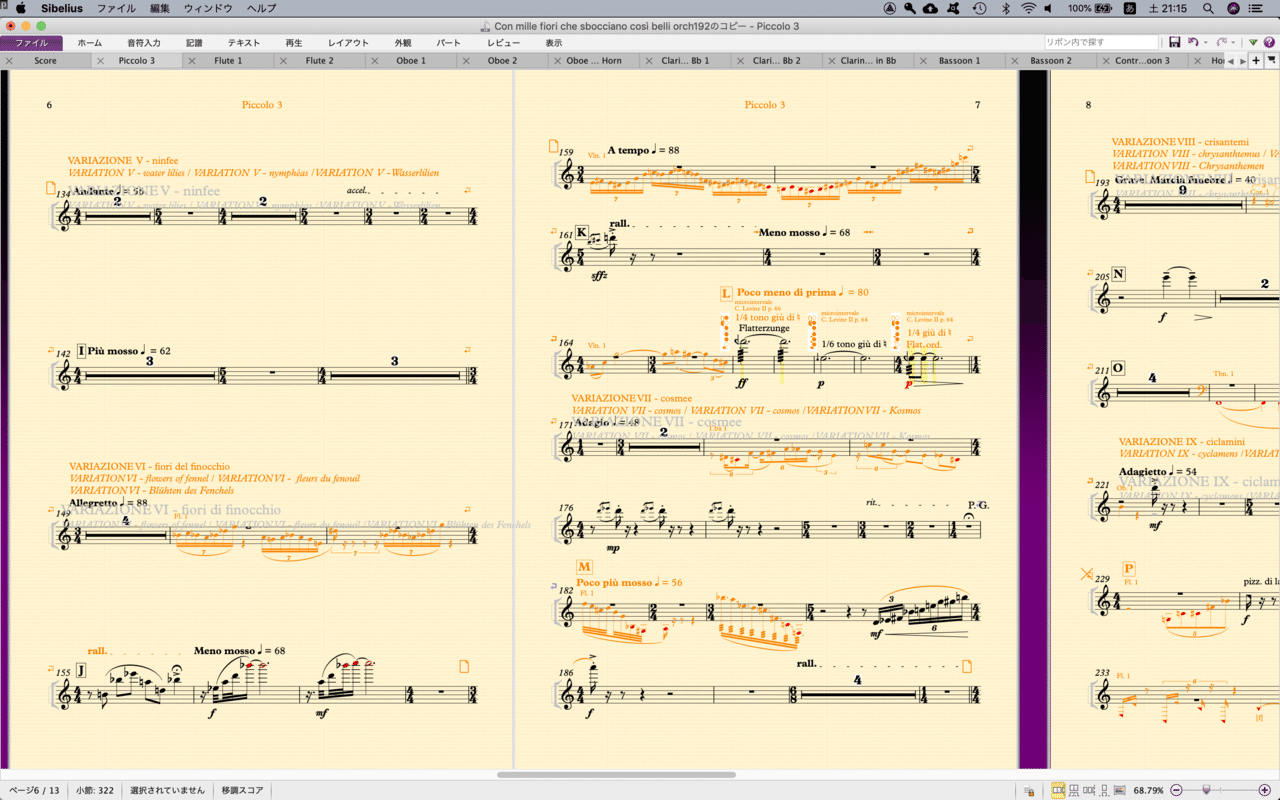
Task: Open the ヘルプ menu in menu bar
Action: click(261, 8)
